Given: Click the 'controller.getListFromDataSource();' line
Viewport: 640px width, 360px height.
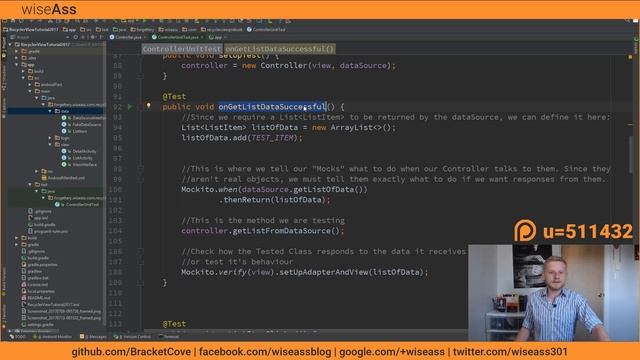Looking at the screenshot, I should pos(262,231).
